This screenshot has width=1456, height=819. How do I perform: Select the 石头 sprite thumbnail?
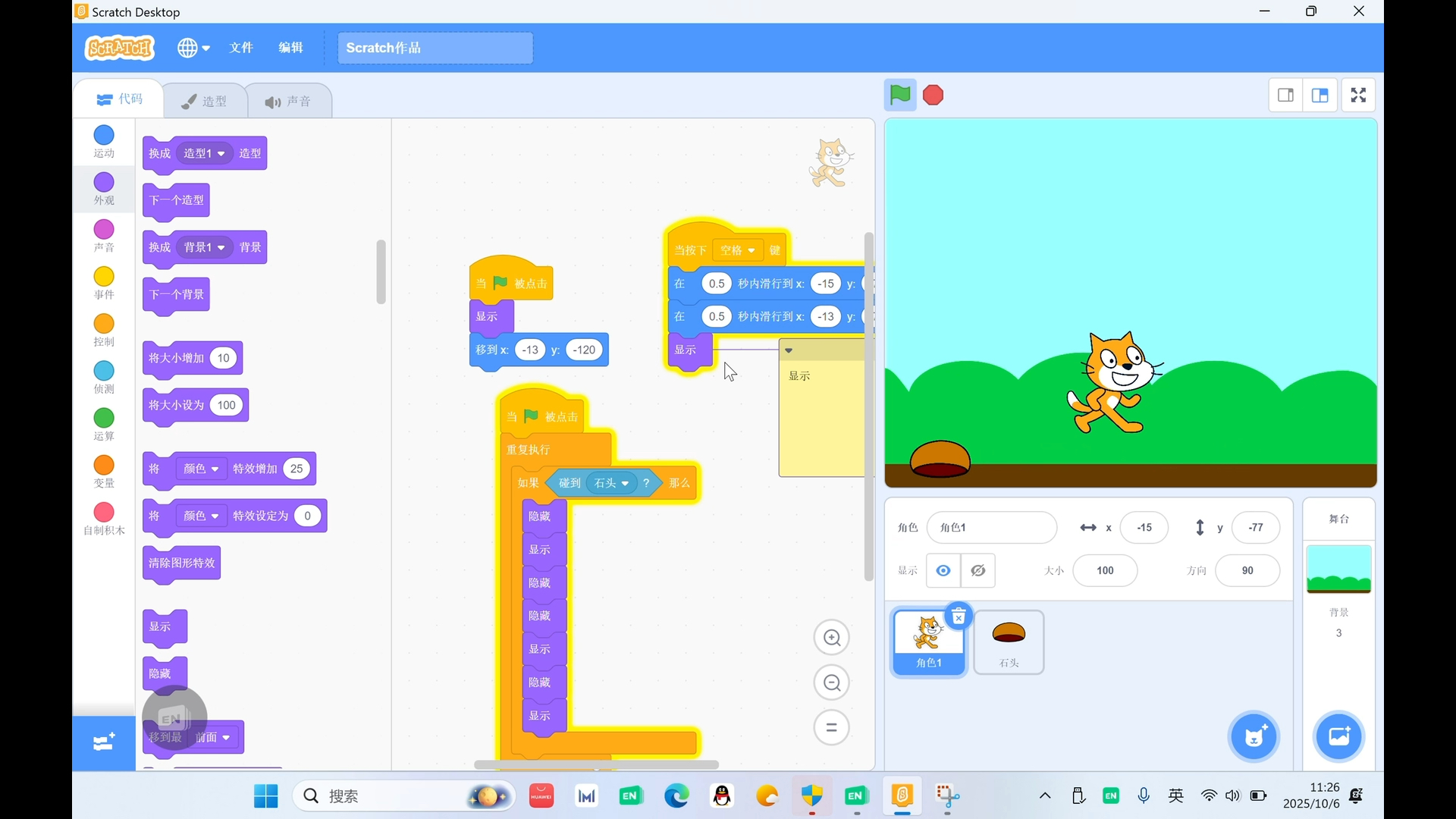click(1009, 642)
